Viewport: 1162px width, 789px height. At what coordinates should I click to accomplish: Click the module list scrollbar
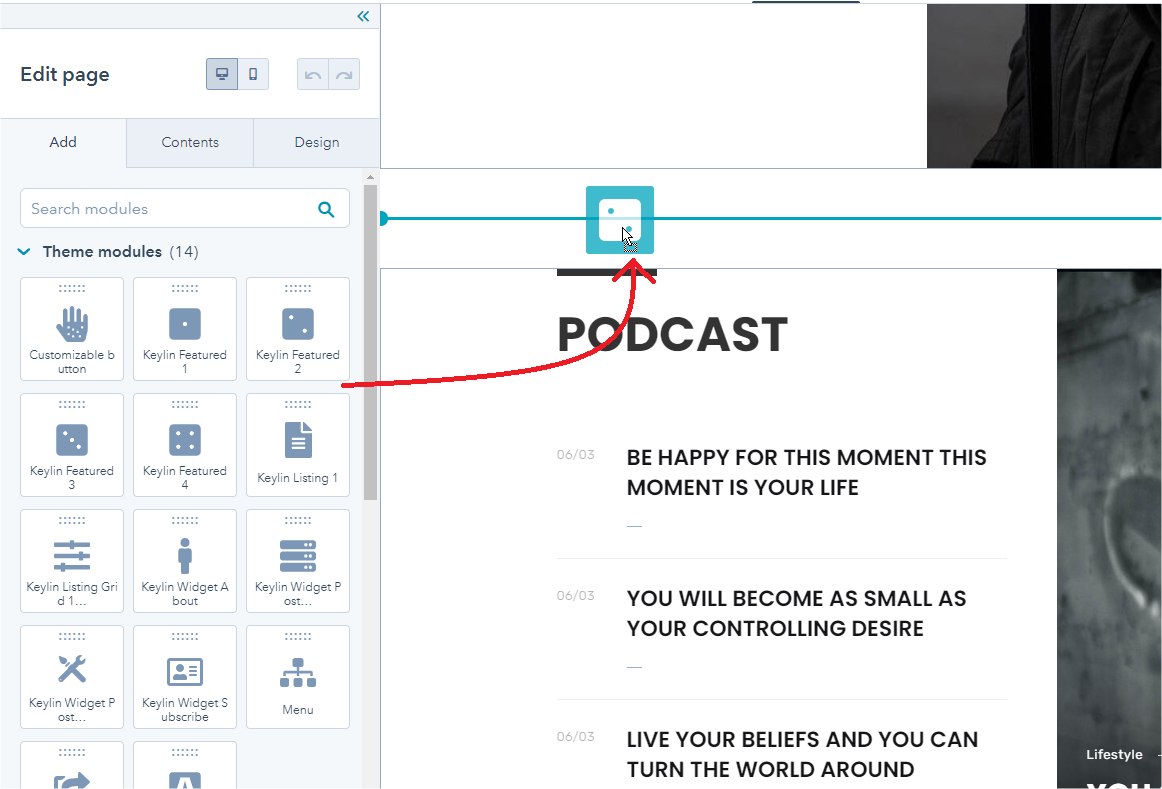pos(370,340)
